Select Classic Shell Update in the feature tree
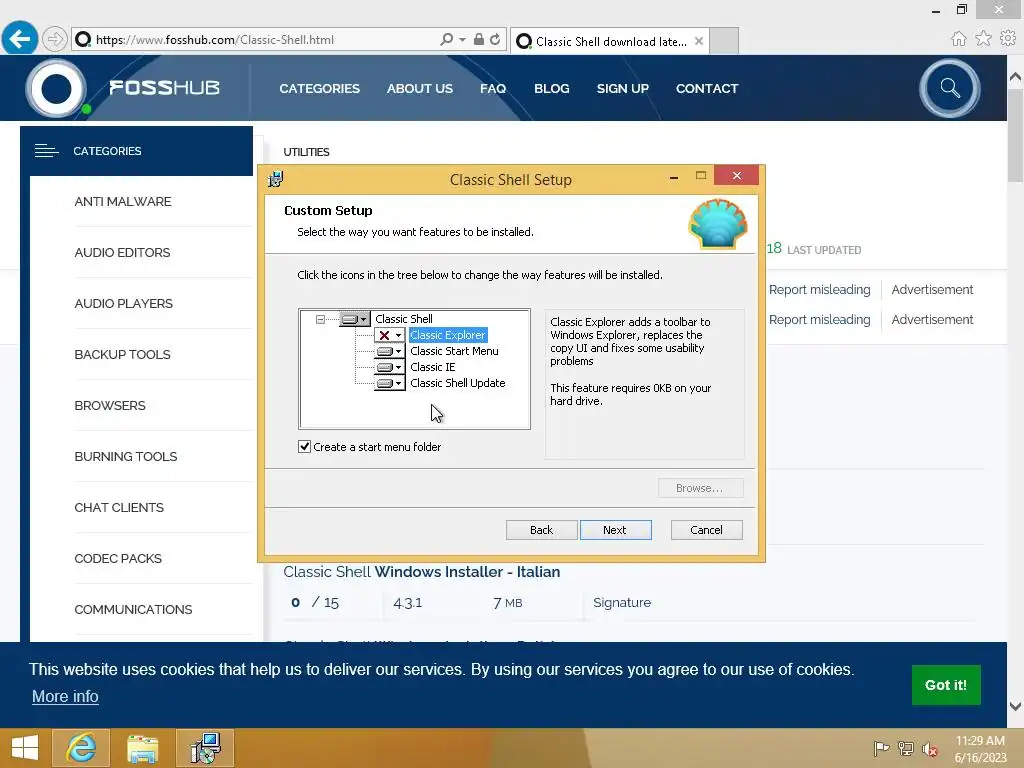The image size is (1024, 768). (458, 383)
